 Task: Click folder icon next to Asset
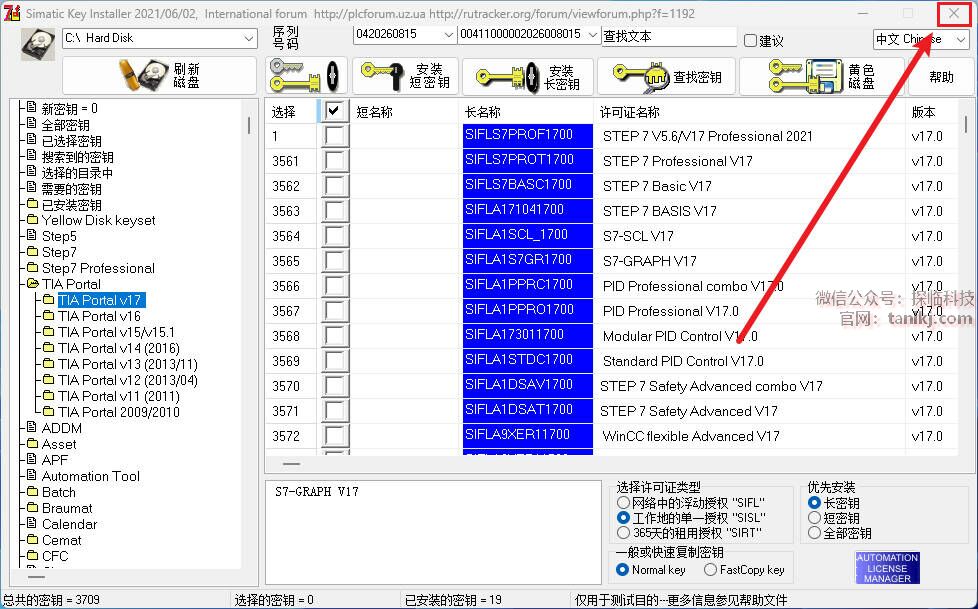coord(32,444)
